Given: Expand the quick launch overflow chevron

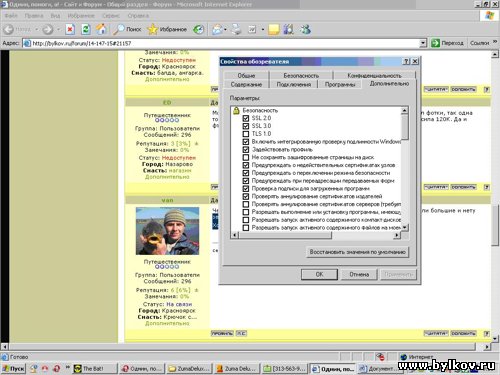Looking at the screenshot, I should [67, 367].
